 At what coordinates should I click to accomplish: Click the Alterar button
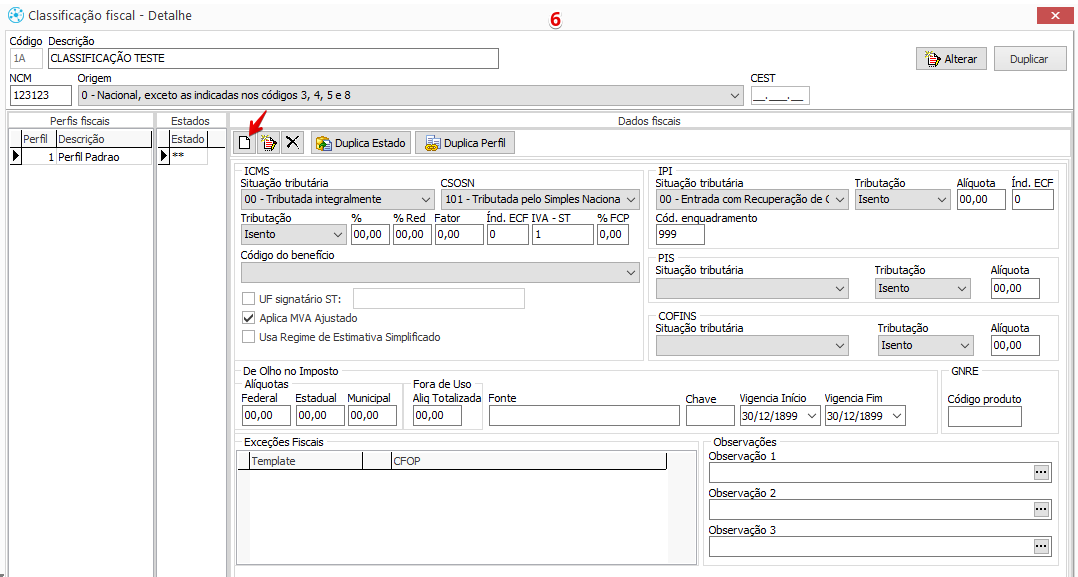951,59
